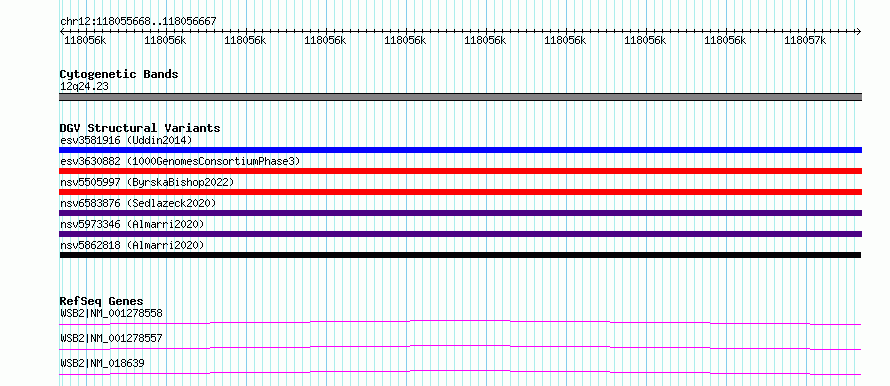The width and height of the screenshot is (890, 386).
Task: Click the 118057k ruler tick label
Action: click(805, 40)
